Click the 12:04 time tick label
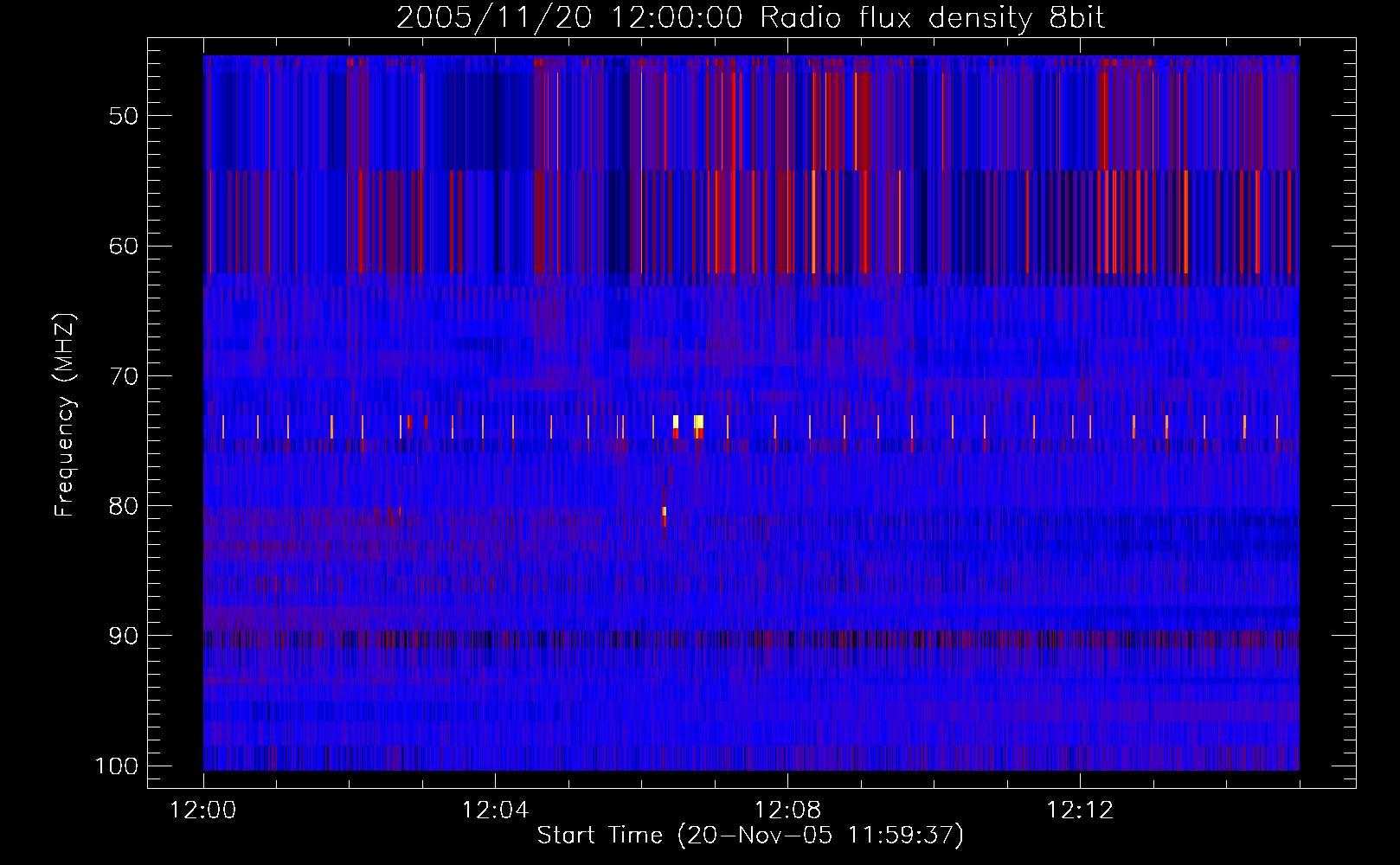 pyautogui.click(x=495, y=811)
